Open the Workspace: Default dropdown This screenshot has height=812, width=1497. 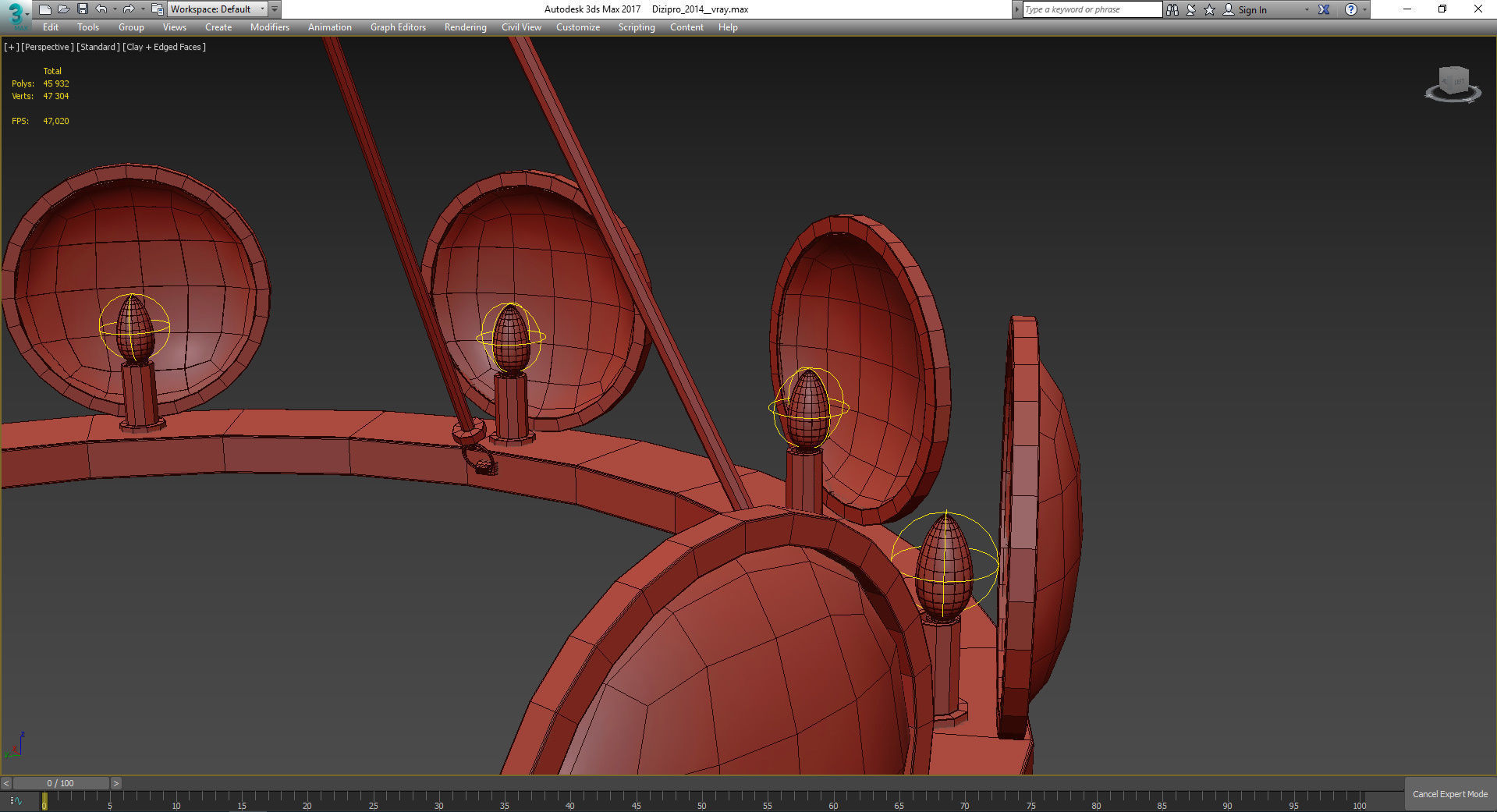(x=217, y=9)
